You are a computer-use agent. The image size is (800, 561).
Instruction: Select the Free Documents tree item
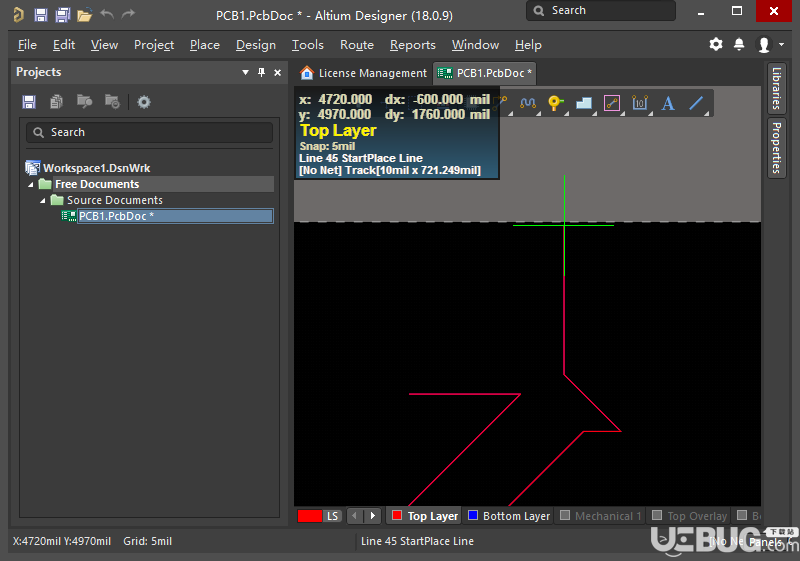97,184
